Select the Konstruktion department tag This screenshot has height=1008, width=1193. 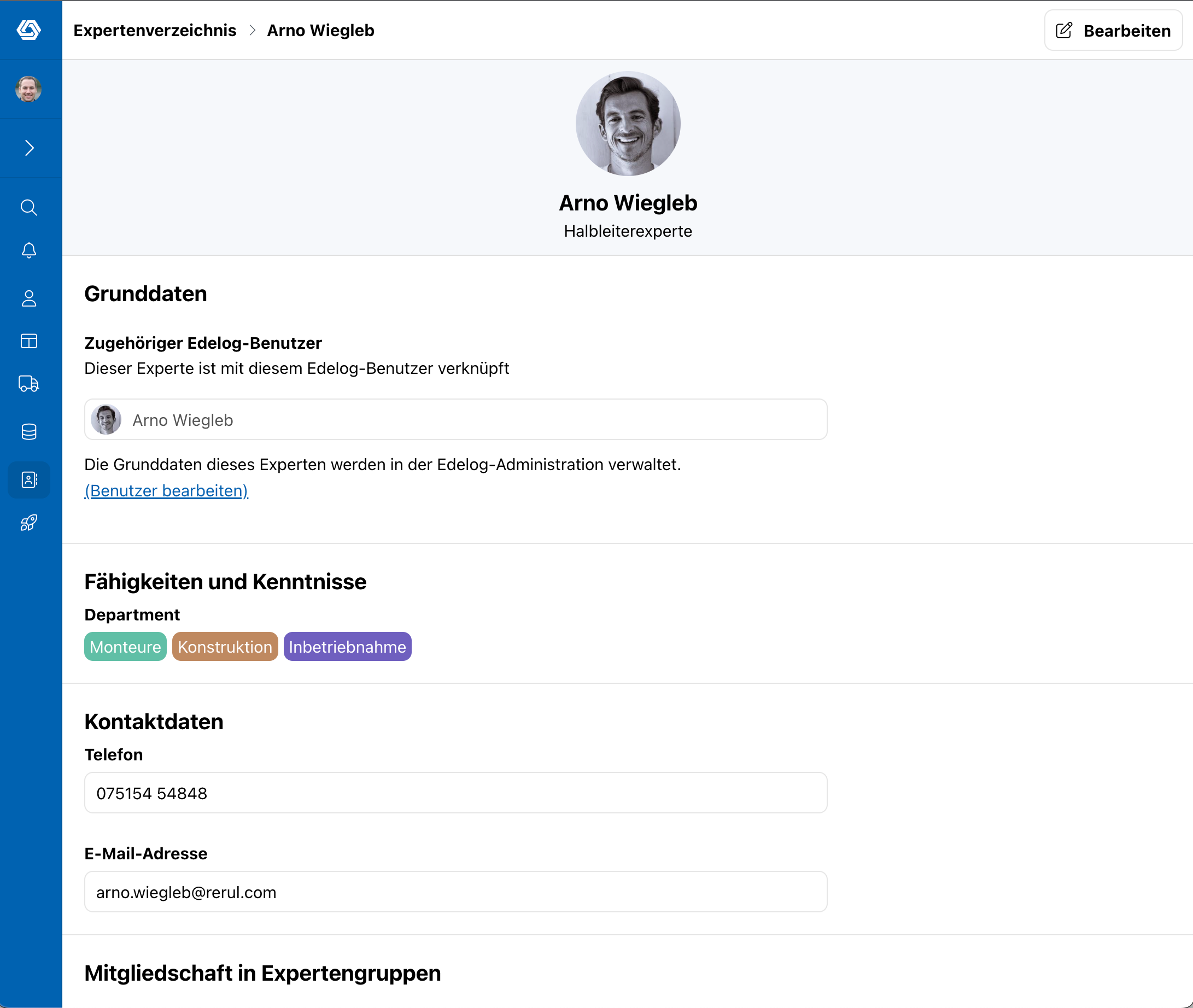pos(225,646)
